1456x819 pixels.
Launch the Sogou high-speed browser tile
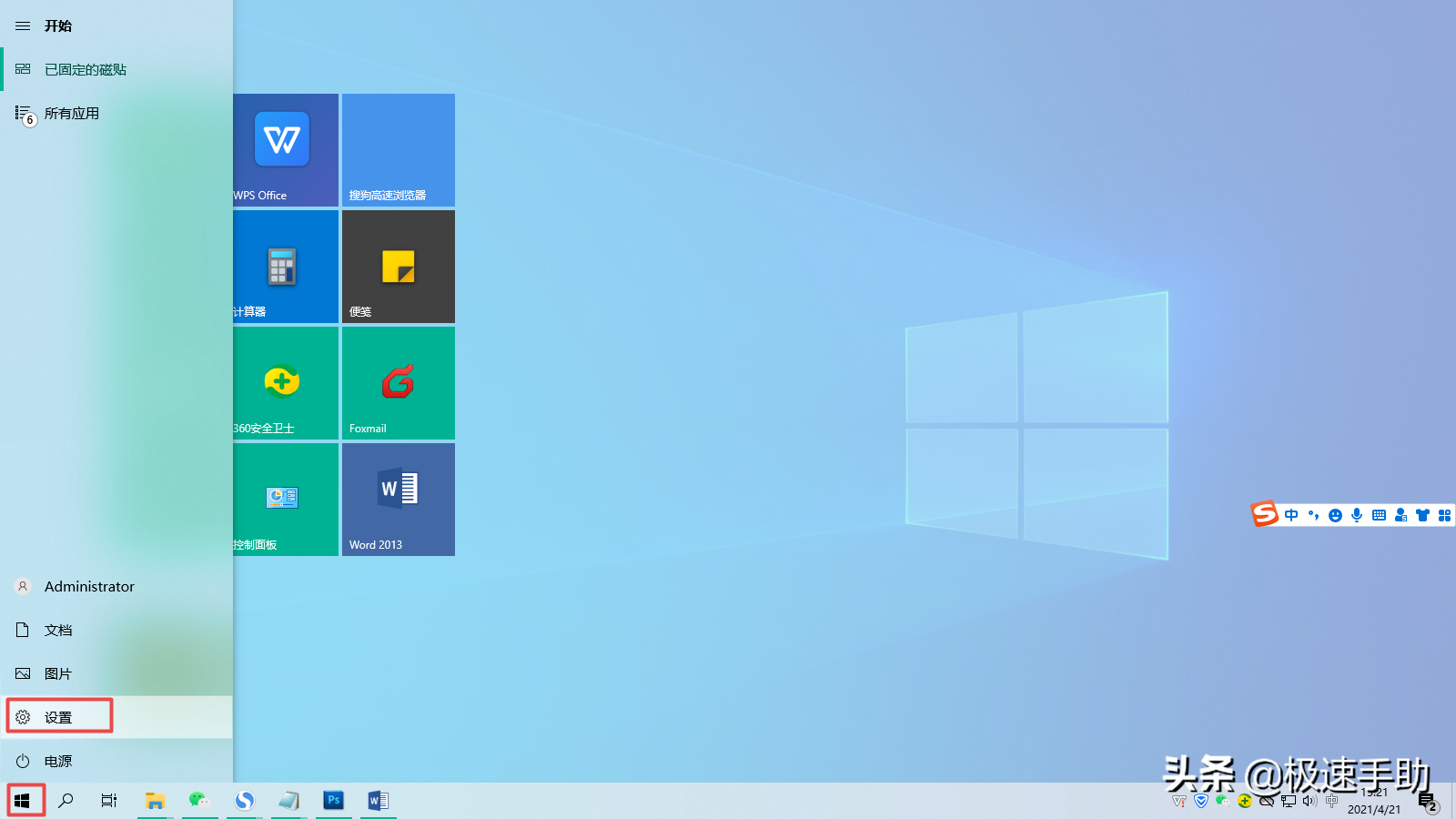pyautogui.click(x=399, y=150)
